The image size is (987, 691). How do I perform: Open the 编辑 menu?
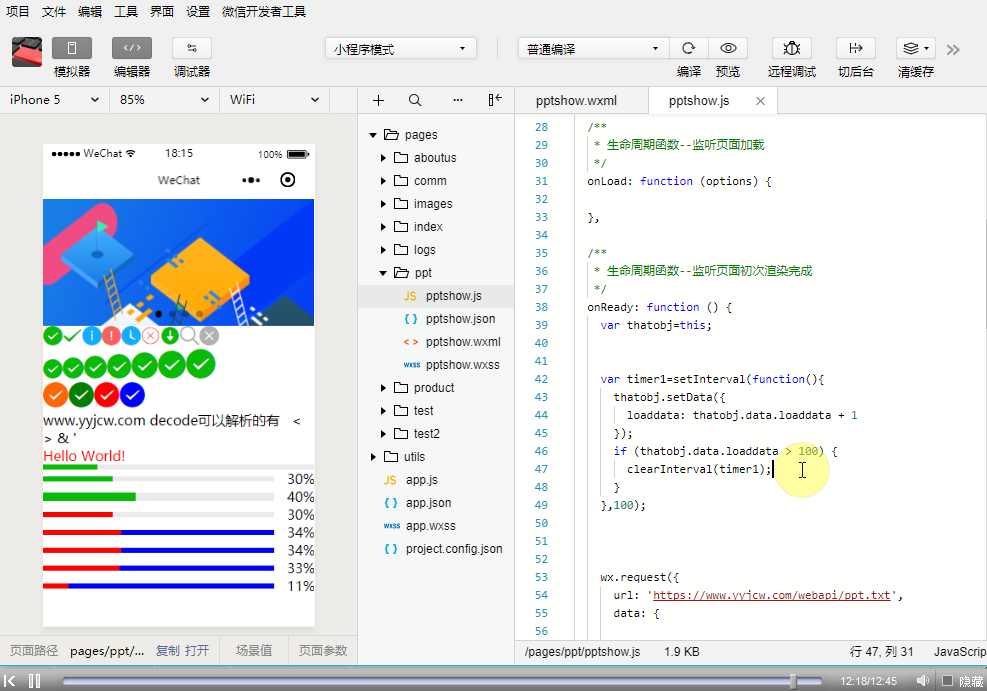point(90,11)
